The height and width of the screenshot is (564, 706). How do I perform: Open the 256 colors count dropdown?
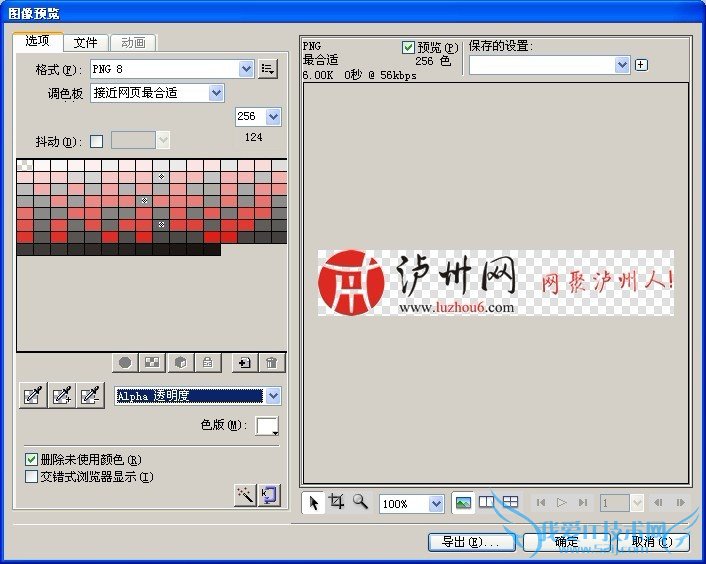(273, 117)
